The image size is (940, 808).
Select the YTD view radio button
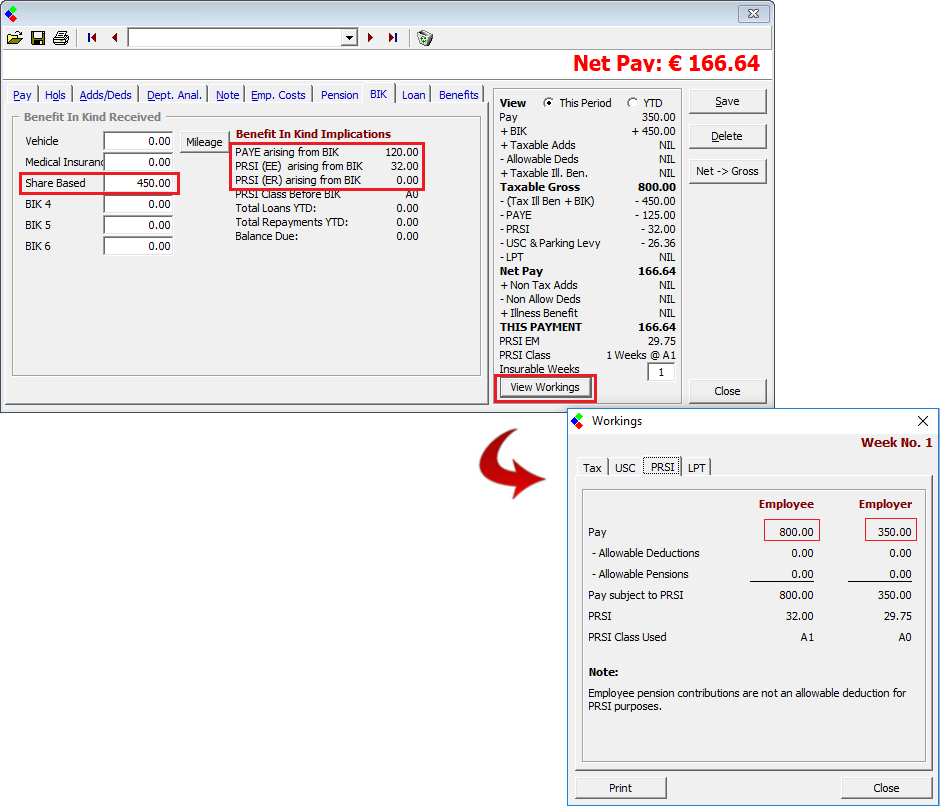[x=632, y=103]
